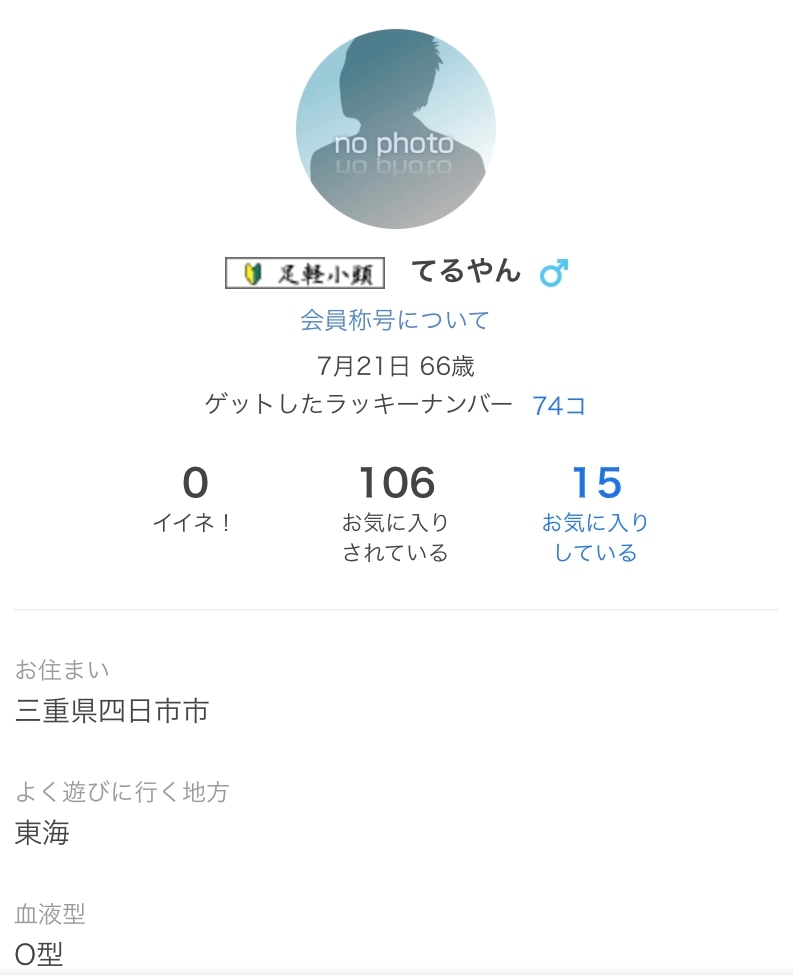Click the 7月21日 66歳 birthday text
This screenshot has width=793, height=975.
coord(395,366)
